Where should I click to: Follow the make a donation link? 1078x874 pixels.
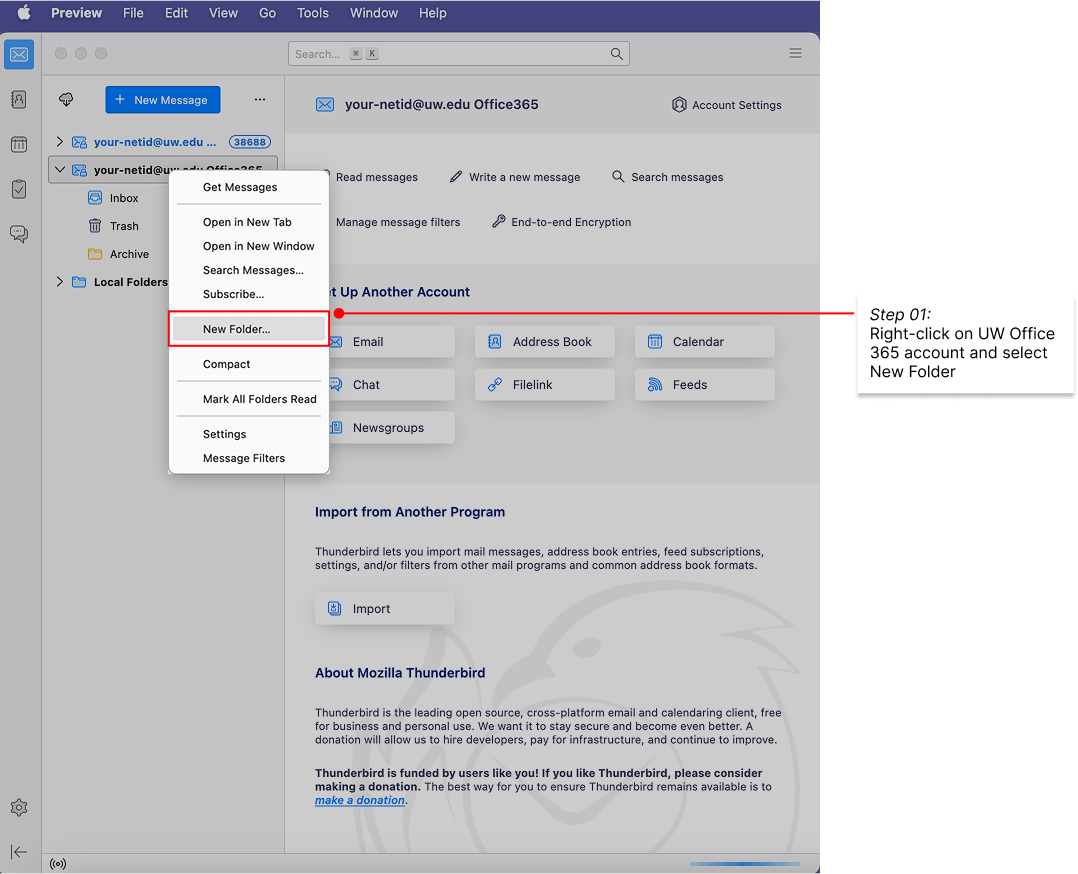[359, 800]
